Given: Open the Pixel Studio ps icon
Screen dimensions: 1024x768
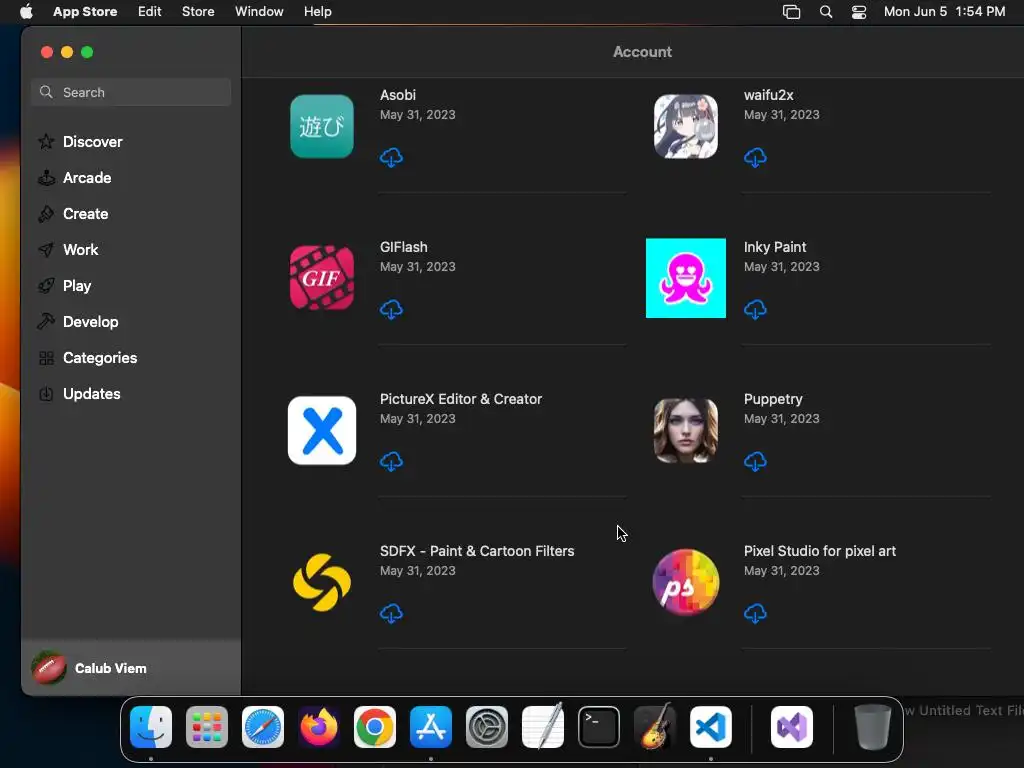Looking at the screenshot, I should point(686,583).
